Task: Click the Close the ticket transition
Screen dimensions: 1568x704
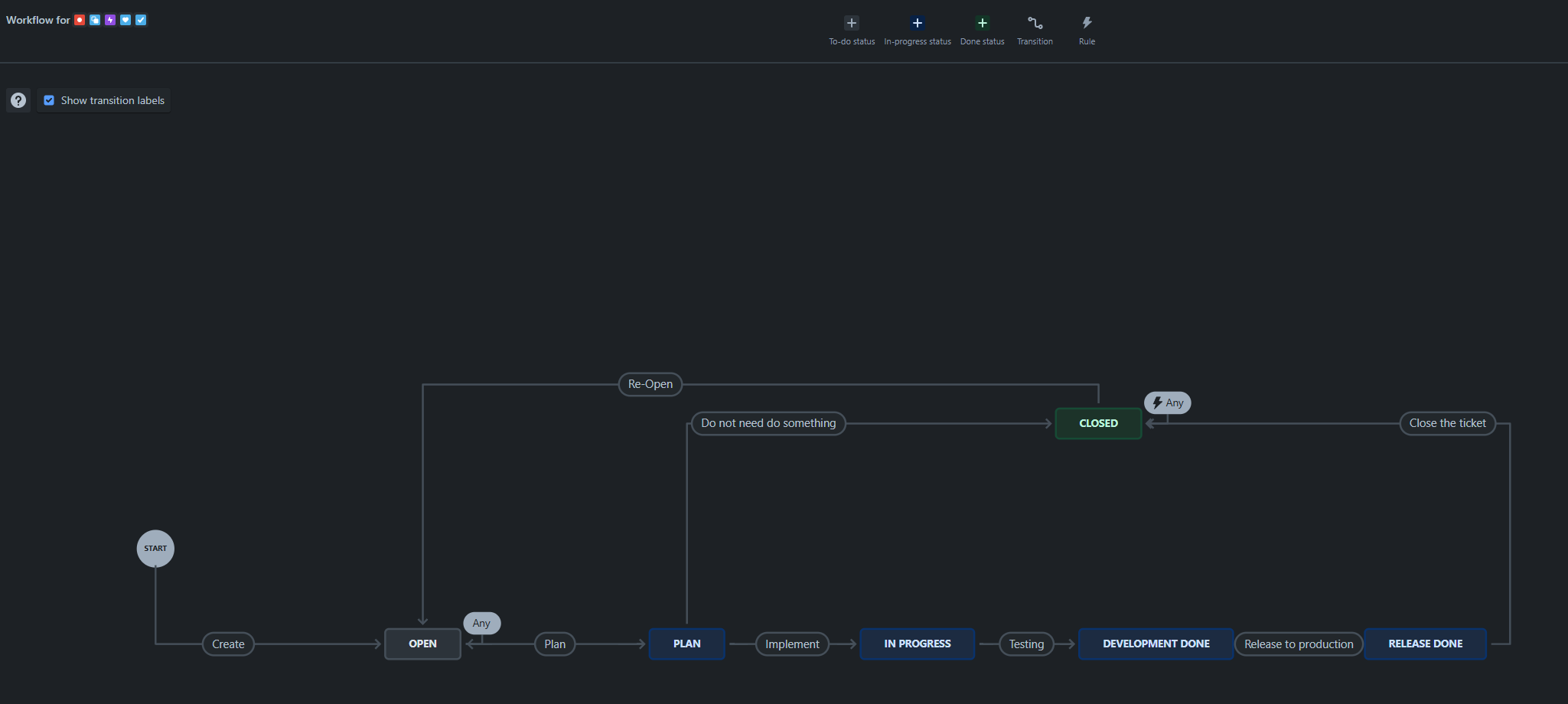Action: pyautogui.click(x=1447, y=423)
